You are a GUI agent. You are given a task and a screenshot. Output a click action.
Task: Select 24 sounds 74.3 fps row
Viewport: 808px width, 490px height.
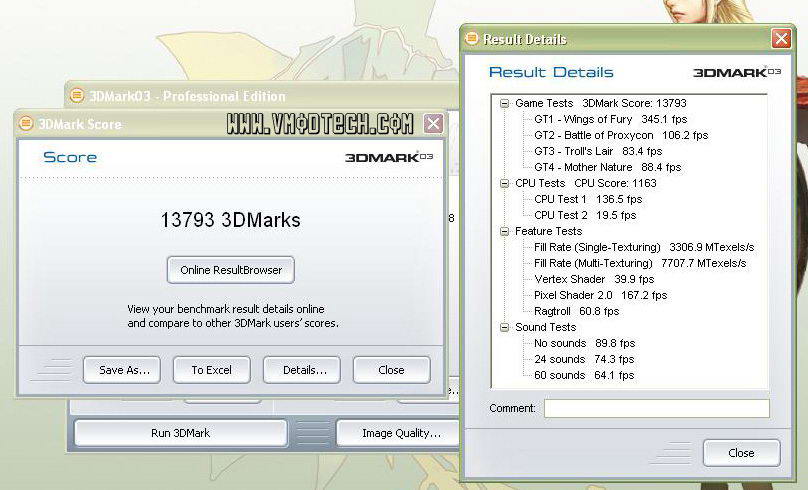pos(584,359)
